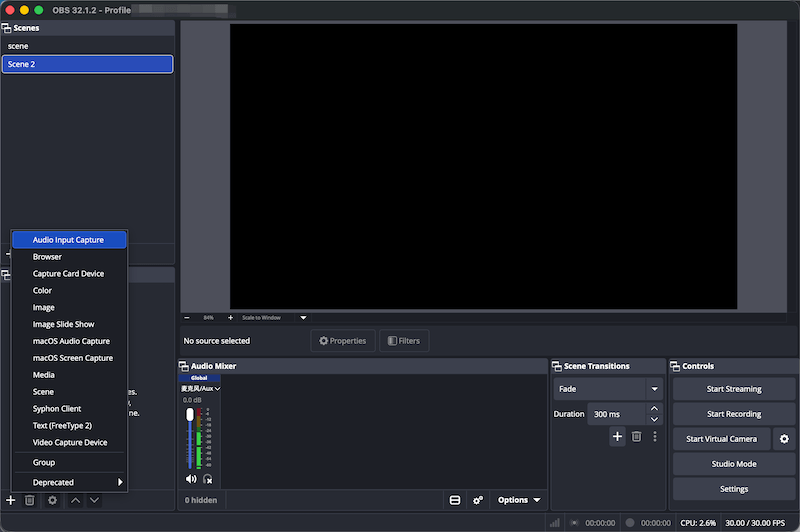Choose Browser source from menu
This screenshot has width=800, height=532.
click(69, 257)
